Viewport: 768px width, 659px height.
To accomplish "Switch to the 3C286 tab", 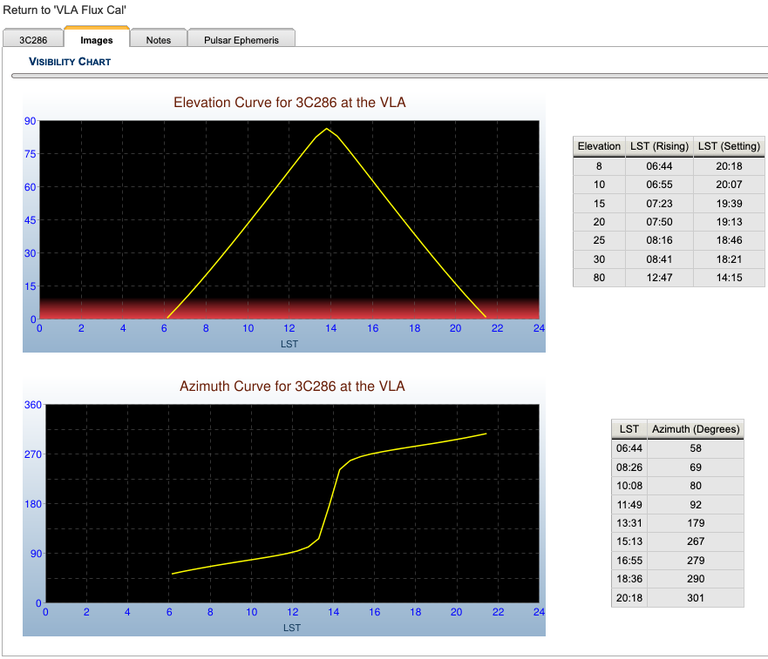I will click(33, 40).
